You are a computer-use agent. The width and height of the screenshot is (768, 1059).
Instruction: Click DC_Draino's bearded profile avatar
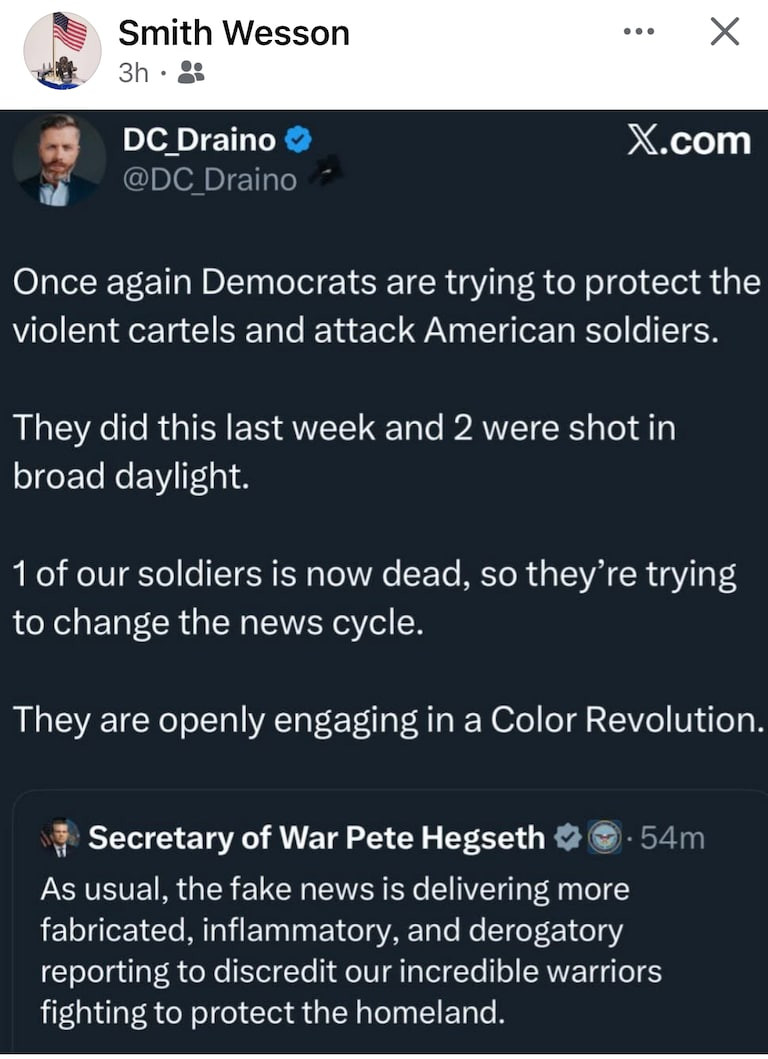point(59,160)
